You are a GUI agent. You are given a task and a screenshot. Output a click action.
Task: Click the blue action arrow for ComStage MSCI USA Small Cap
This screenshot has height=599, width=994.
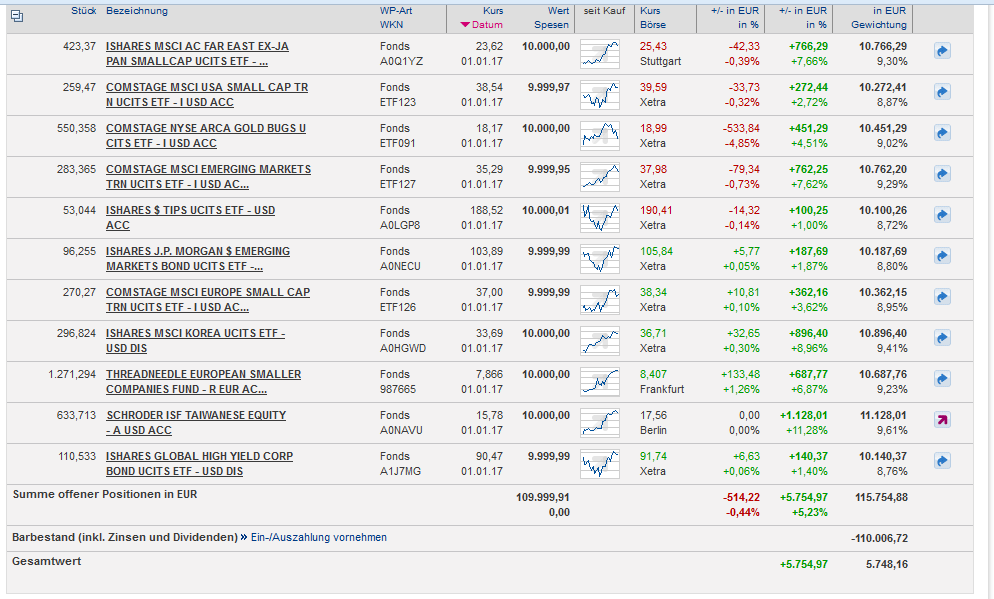941,92
